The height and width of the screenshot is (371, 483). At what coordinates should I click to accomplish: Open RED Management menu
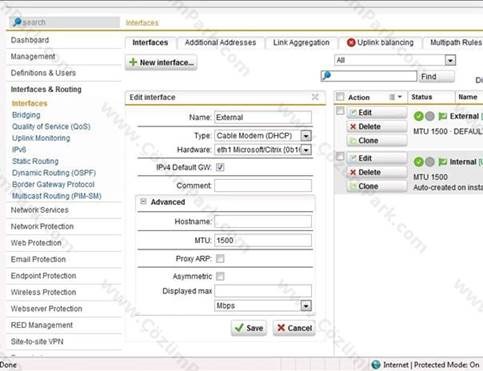41,325
